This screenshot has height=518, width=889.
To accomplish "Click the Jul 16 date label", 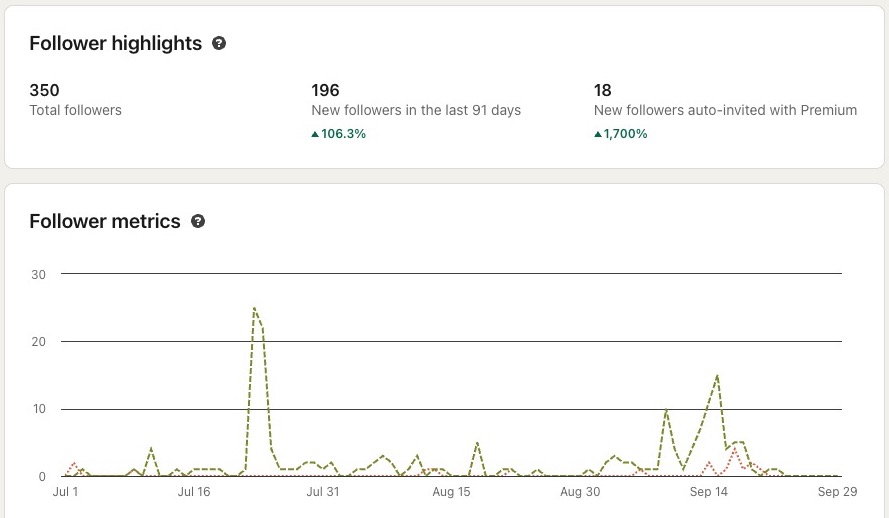I will tap(194, 492).
